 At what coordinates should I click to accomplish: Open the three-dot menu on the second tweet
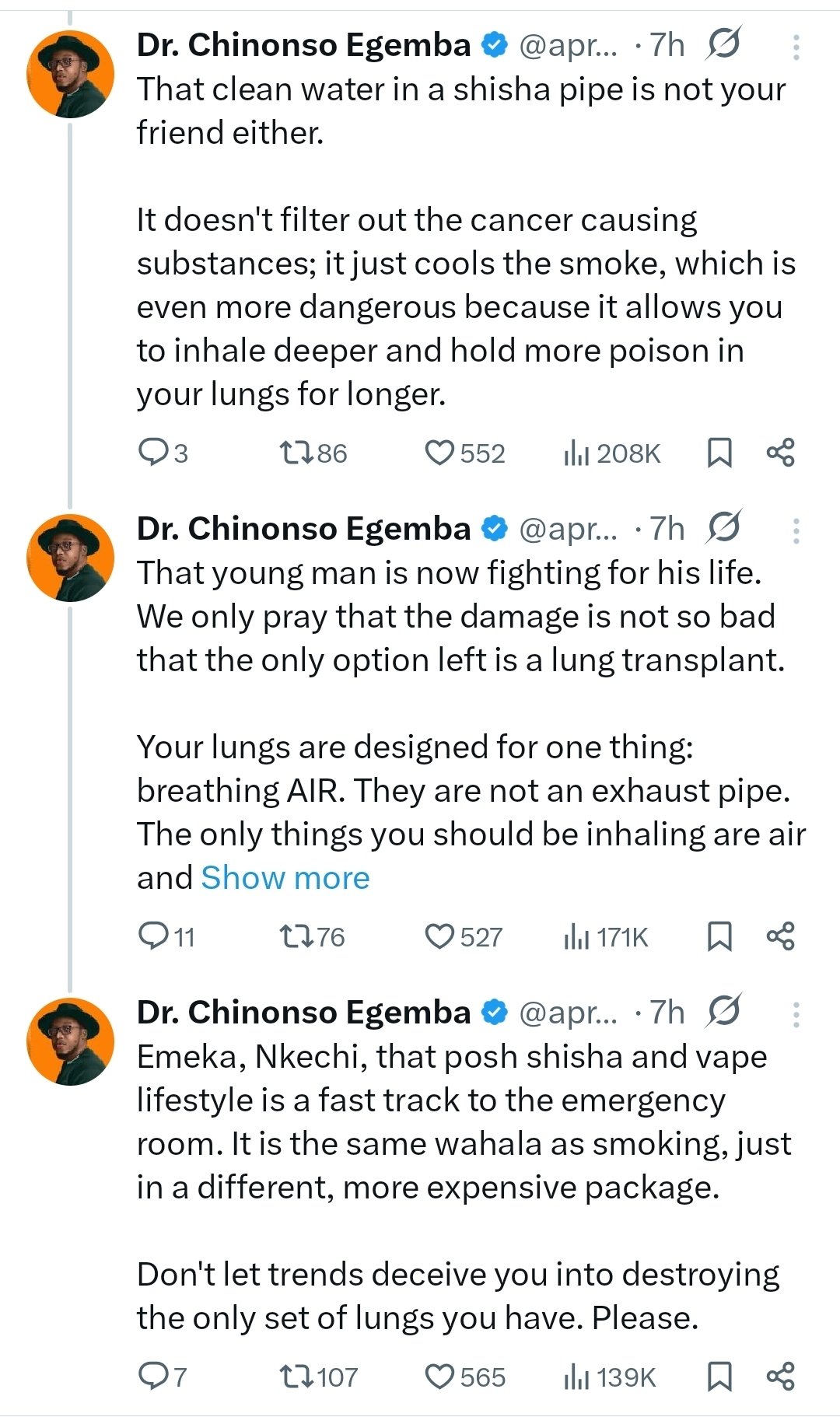click(x=795, y=530)
